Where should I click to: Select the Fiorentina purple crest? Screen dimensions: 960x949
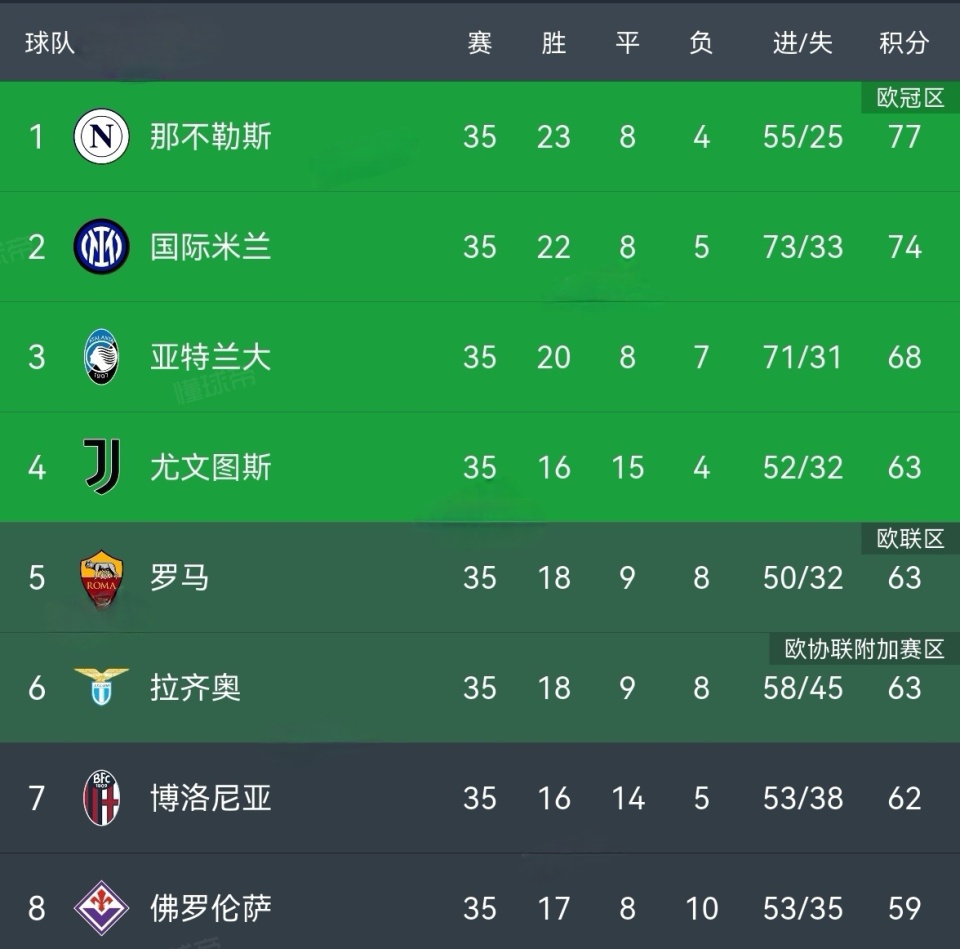click(x=101, y=908)
